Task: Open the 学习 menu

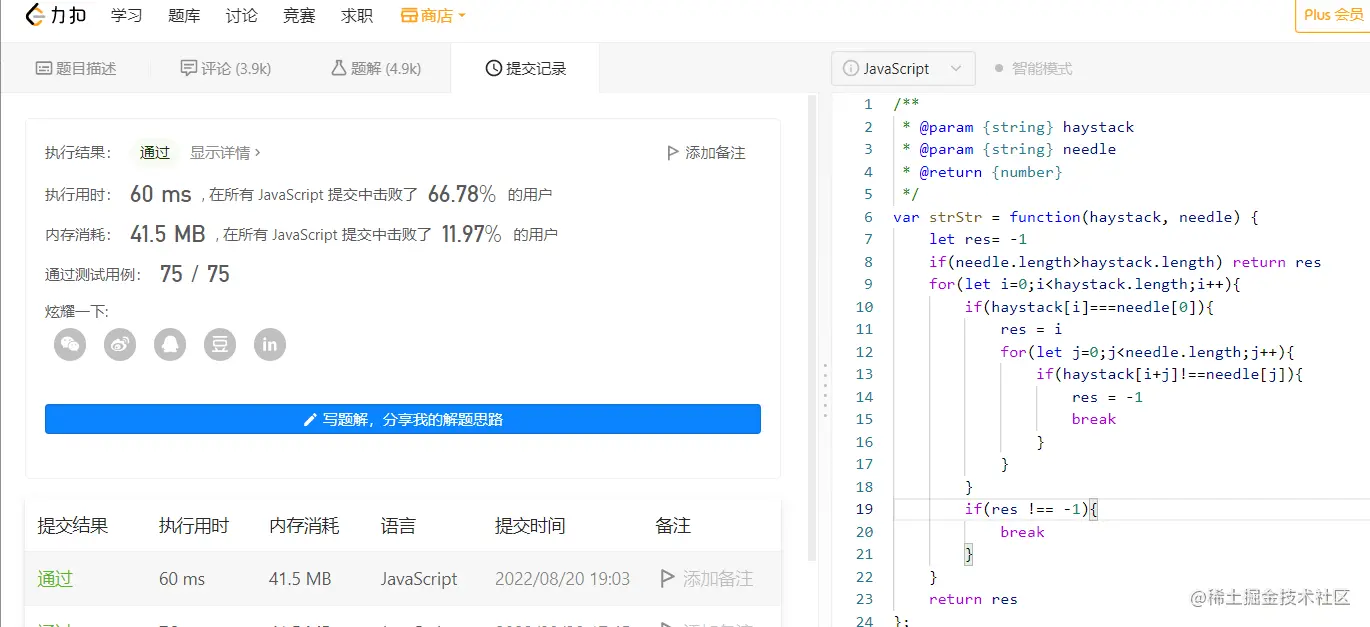Action: 126,15
